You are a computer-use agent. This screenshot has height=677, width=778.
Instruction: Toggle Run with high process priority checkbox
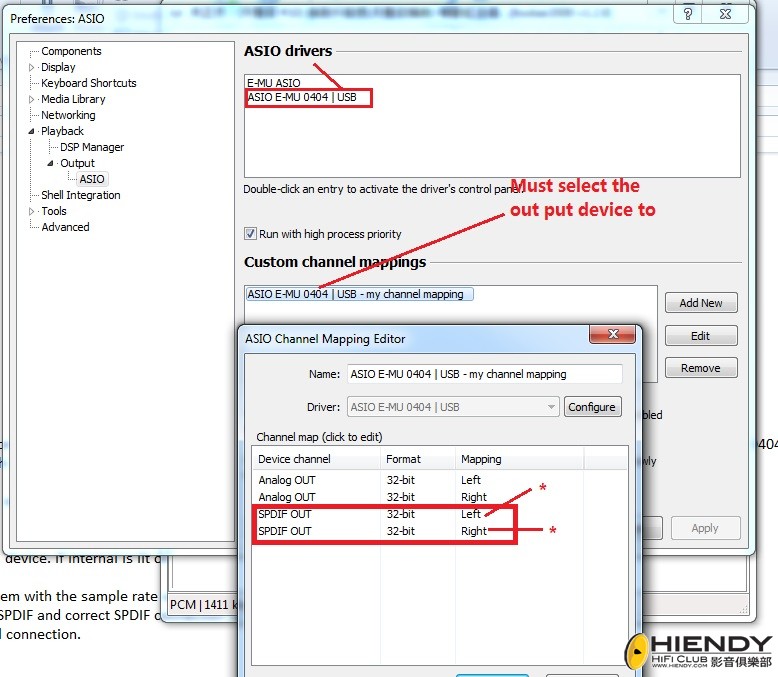pos(251,234)
